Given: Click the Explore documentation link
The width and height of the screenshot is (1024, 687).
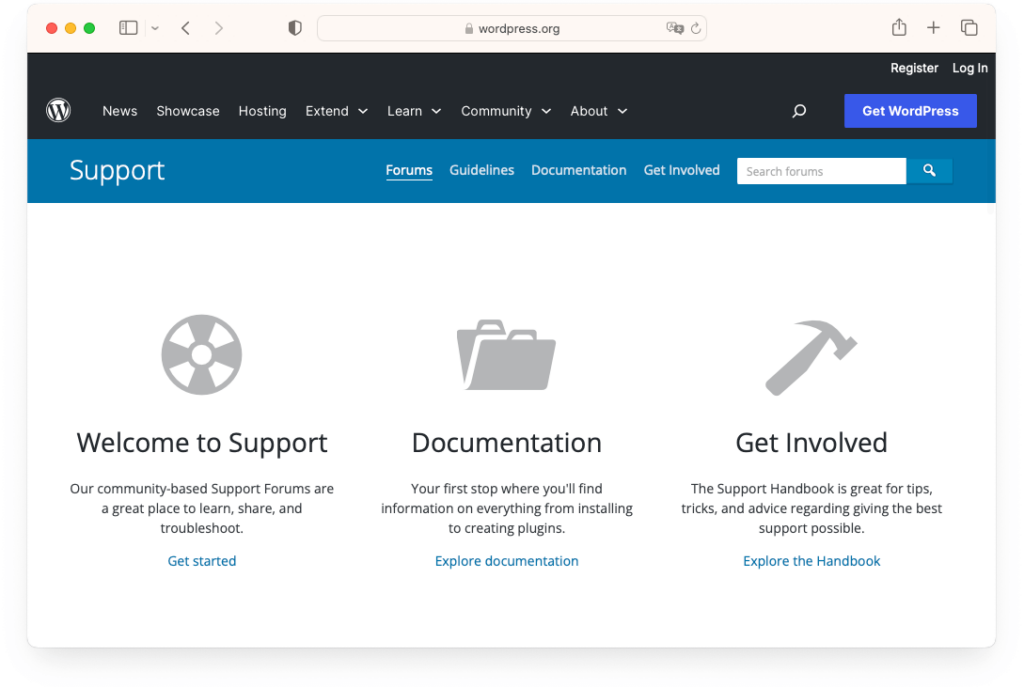Looking at the screenshot, I should coord(507,561).
